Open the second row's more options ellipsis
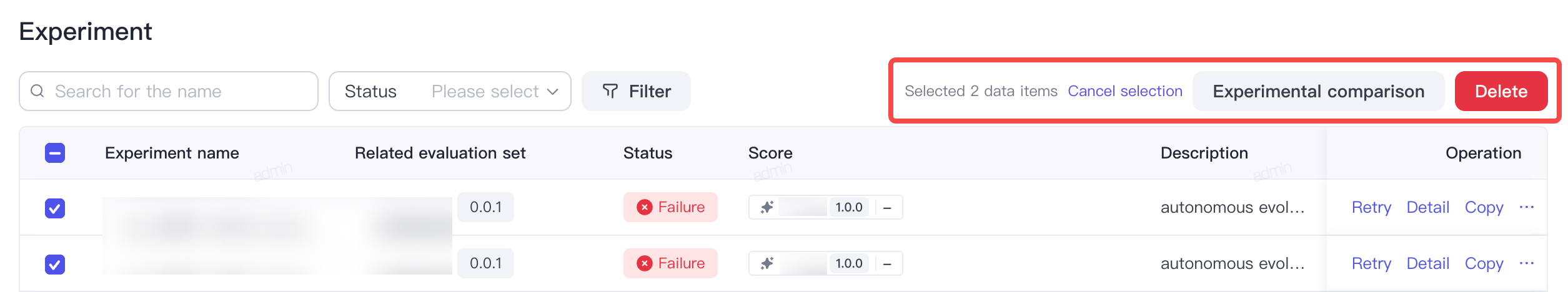The width and height of the screenshot is (1568, 292). 1527,263
